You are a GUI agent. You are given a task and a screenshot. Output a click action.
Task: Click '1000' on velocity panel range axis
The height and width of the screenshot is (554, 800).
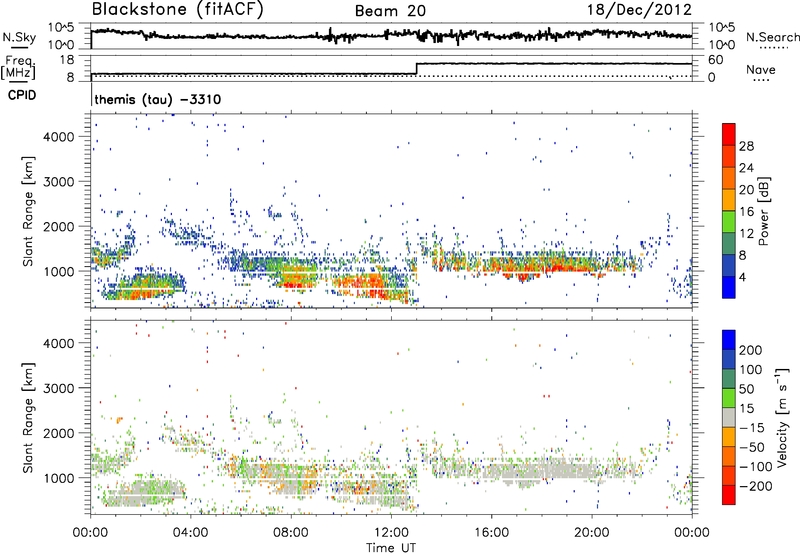tap(58, 478)
